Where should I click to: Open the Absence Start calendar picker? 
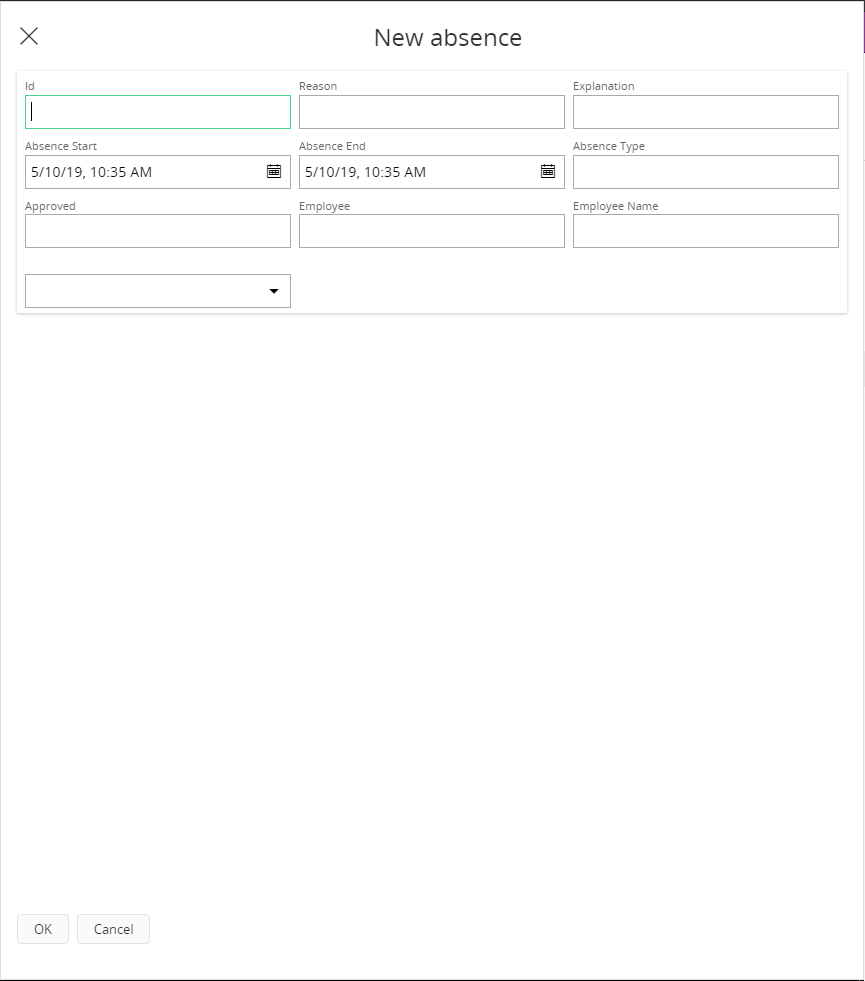pos(274,171)
